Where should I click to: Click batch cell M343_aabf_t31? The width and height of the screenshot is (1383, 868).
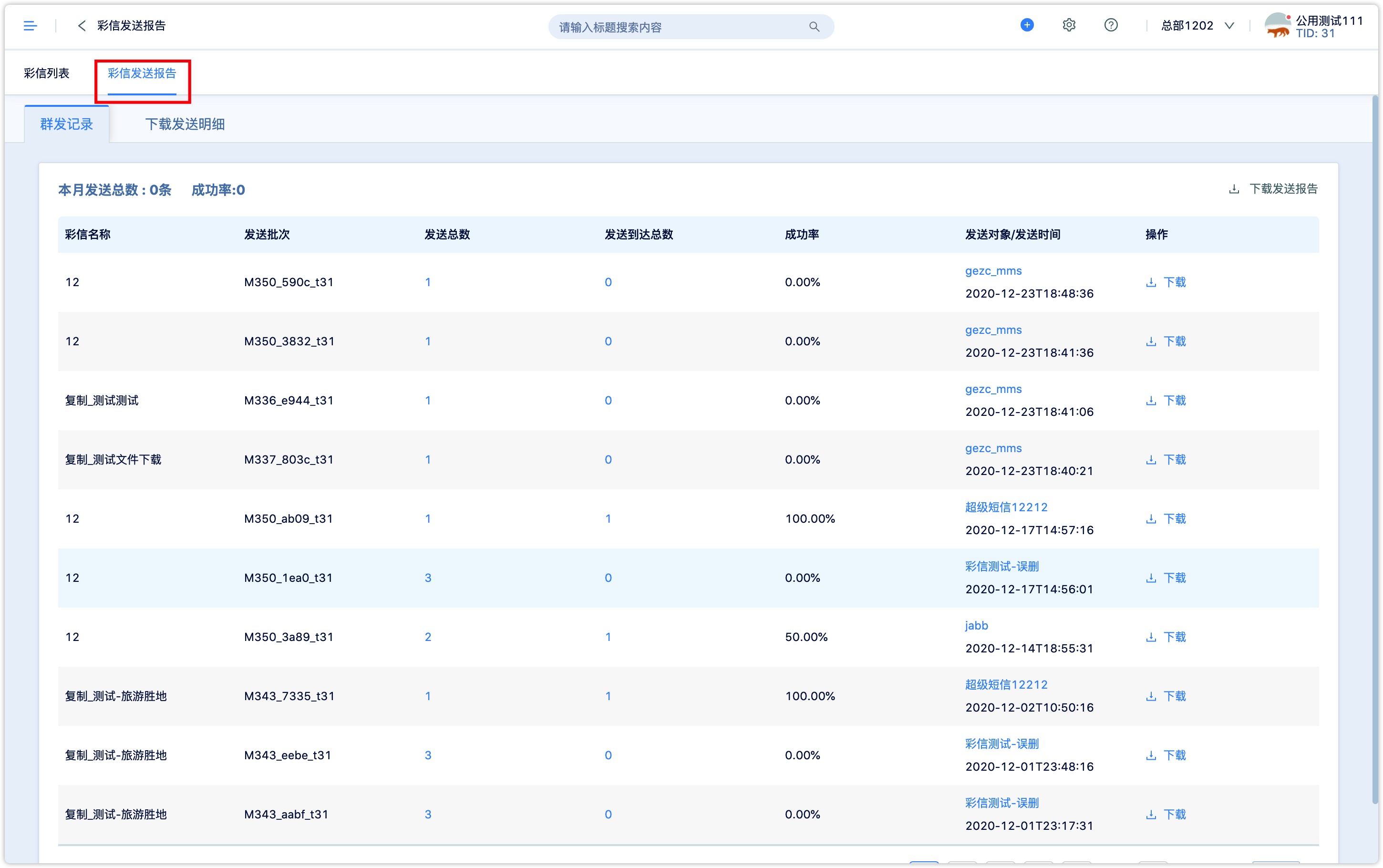tap(286, 815)
